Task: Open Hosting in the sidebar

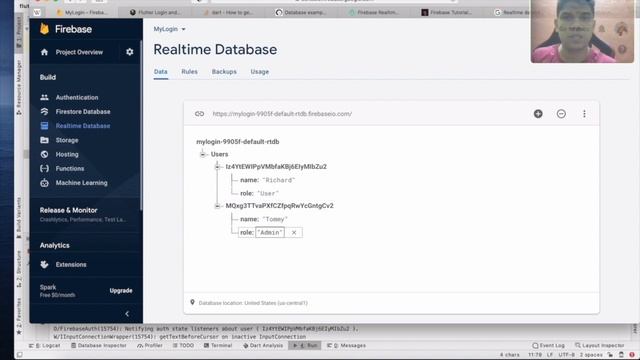Action: (x=67, y=154)
